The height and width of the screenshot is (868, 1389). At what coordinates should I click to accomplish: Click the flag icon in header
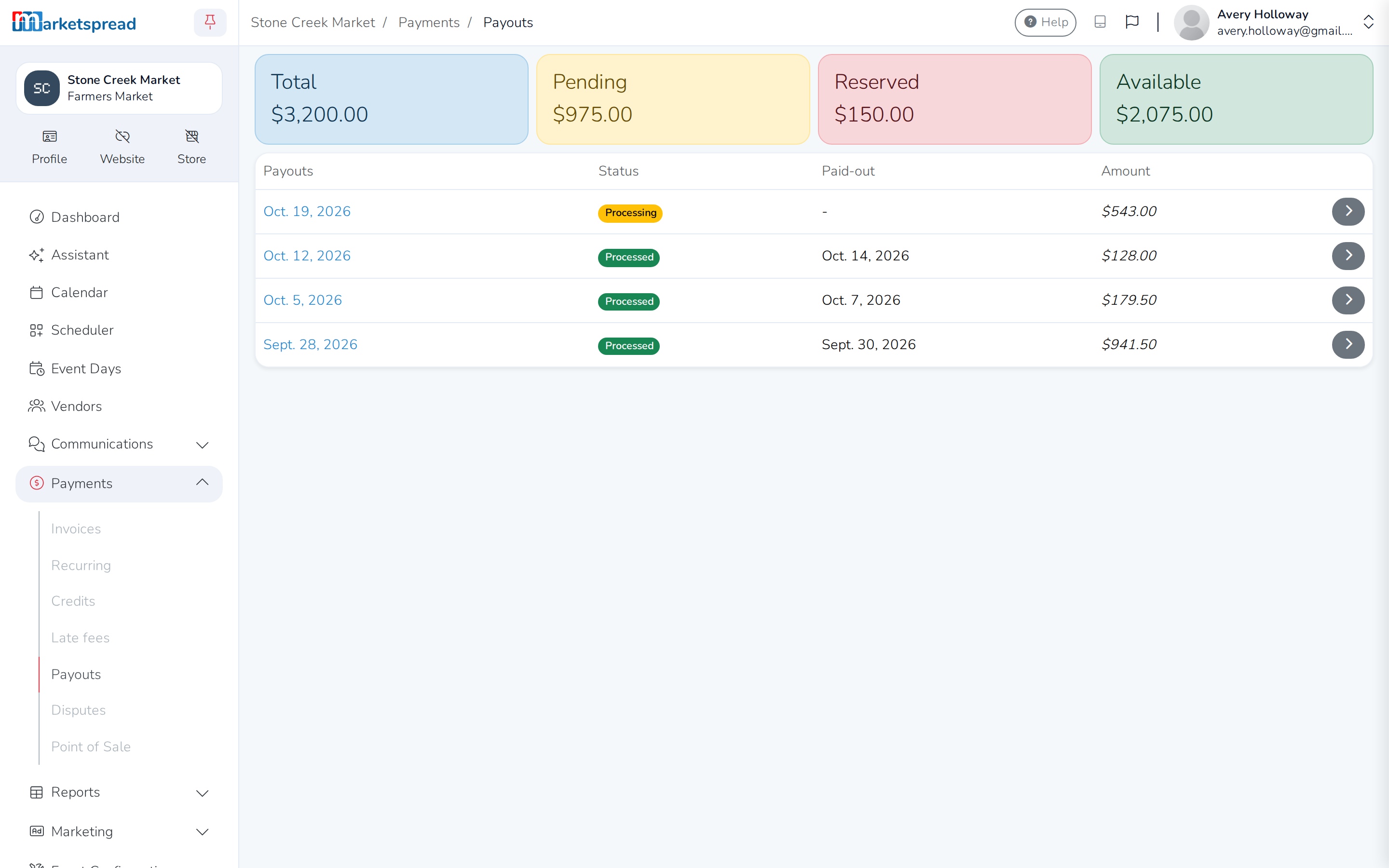1132,22
